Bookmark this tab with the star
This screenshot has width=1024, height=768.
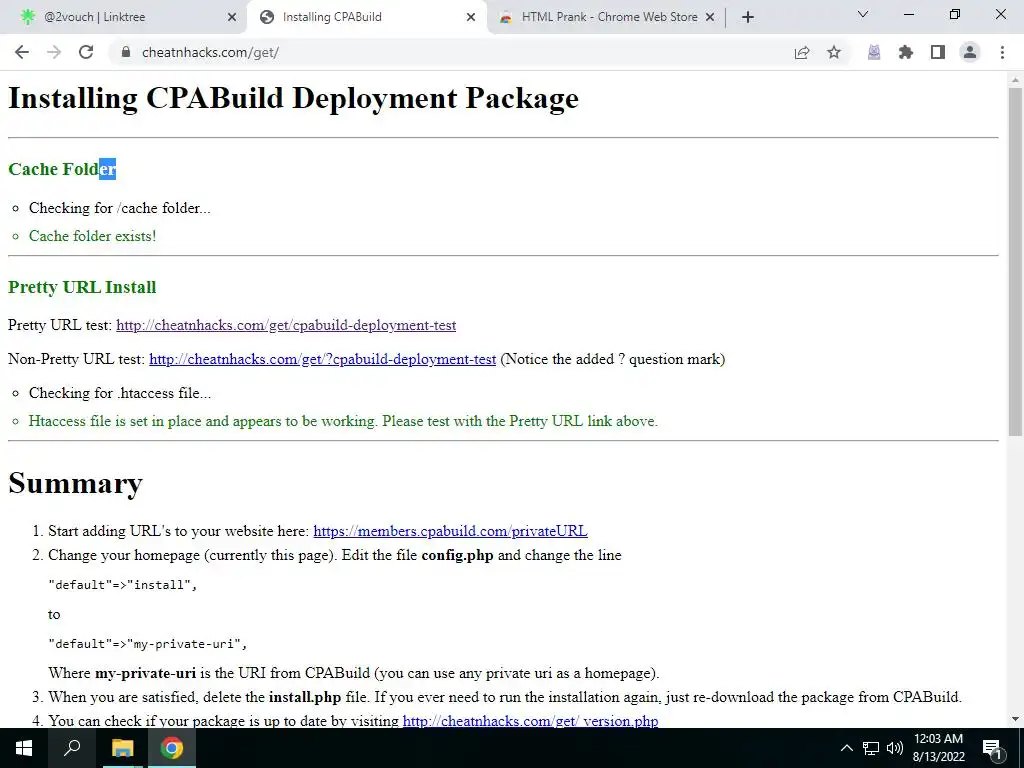pyautogui.click(x=834, y=52)
